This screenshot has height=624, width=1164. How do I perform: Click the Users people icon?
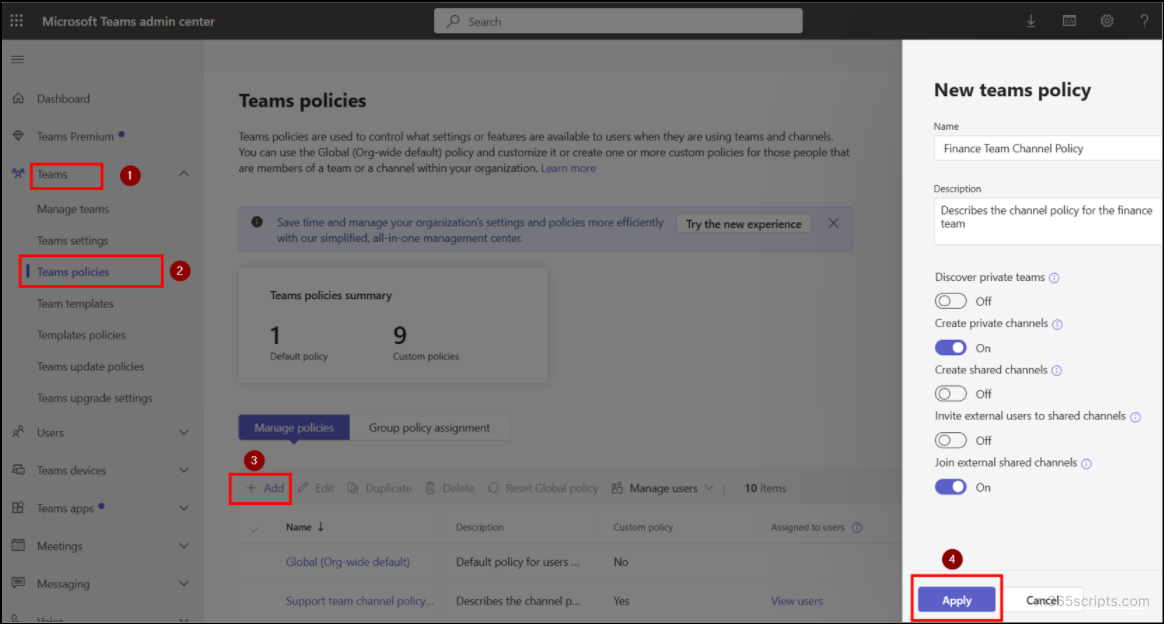tap(19, 432)
